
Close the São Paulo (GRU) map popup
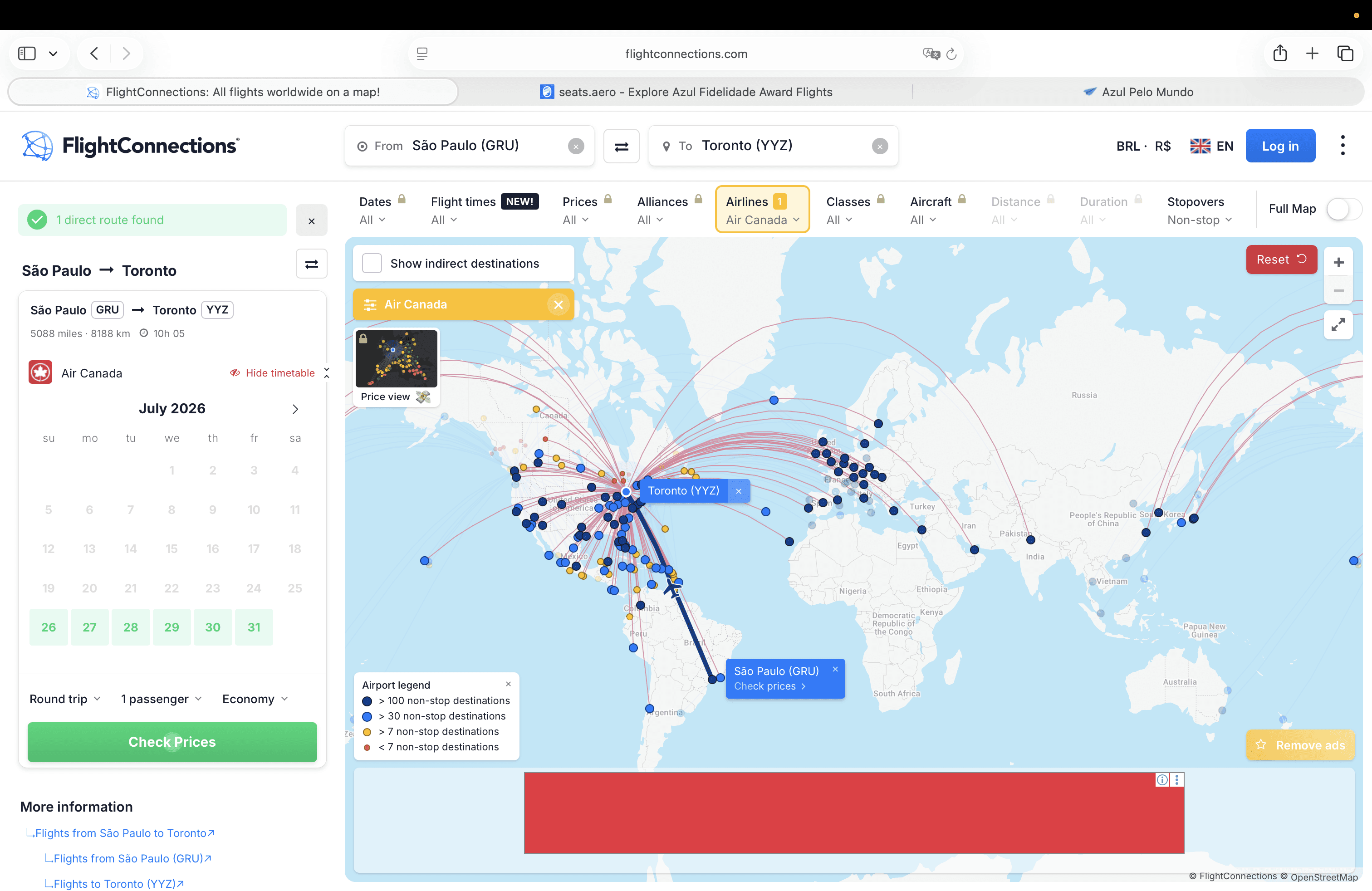[x=835, y=669]
